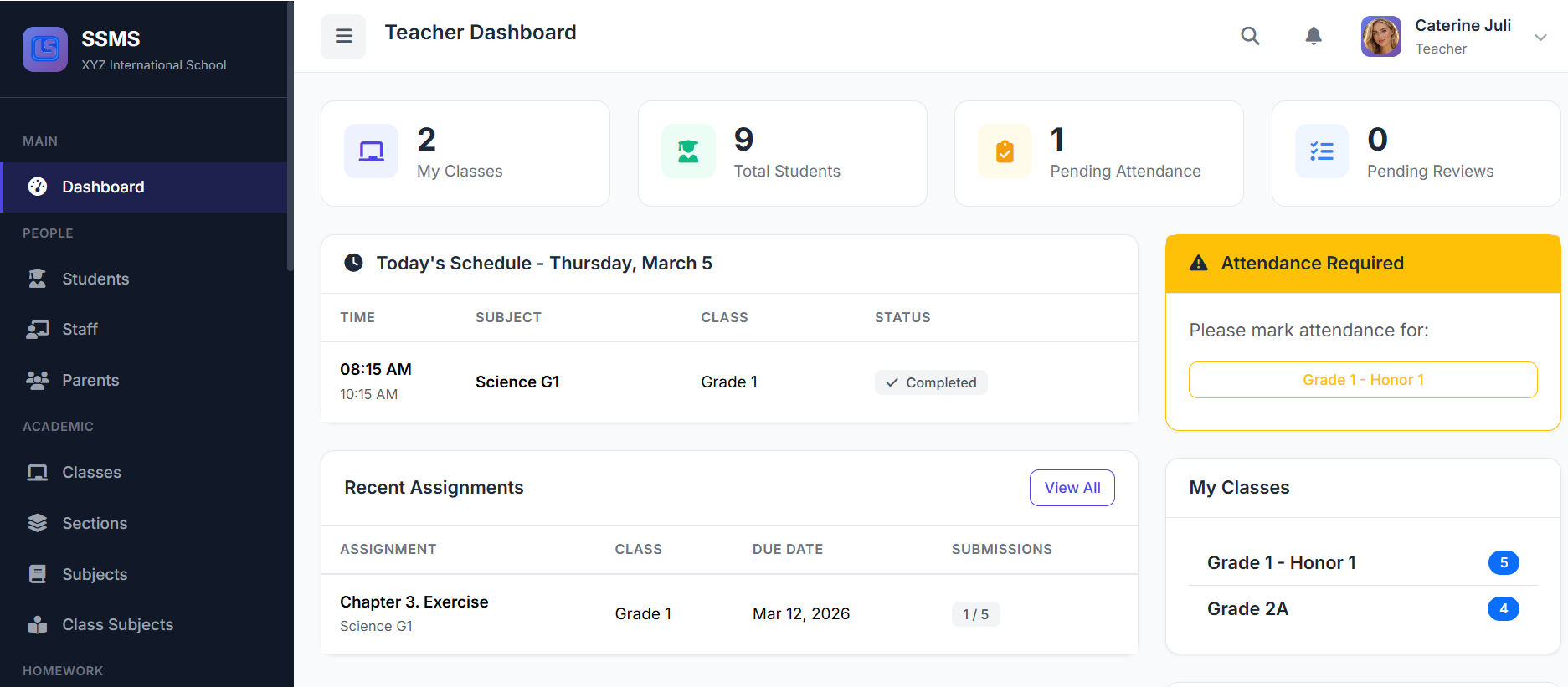Toggle the sidebar with the hamburger menu icon
Viewport: 1568px width, 687px height.
(343, 36)
